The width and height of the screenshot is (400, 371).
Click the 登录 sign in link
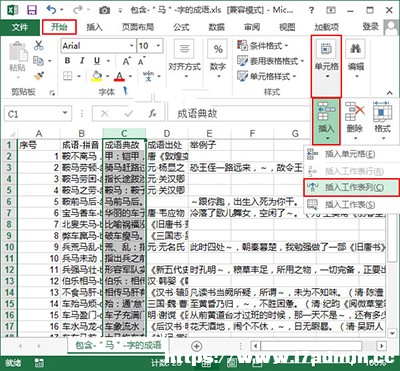pos(370,27)
